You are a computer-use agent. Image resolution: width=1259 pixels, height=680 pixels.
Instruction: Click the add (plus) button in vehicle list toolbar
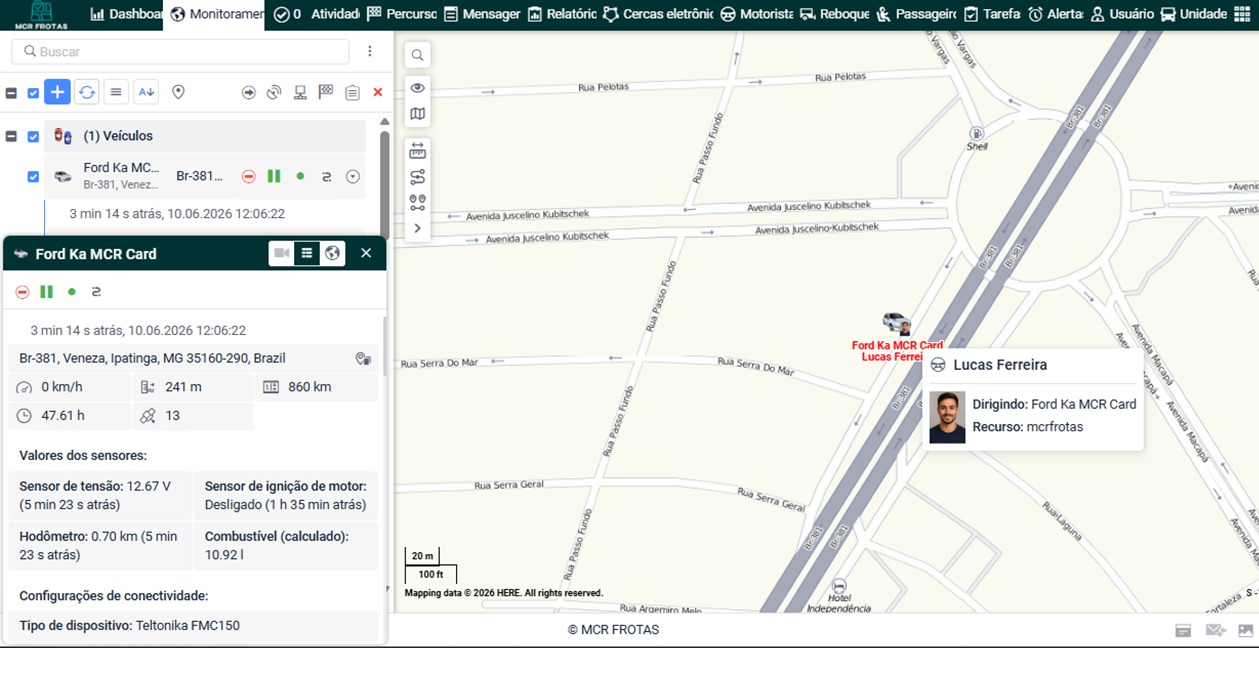(57, 92)
